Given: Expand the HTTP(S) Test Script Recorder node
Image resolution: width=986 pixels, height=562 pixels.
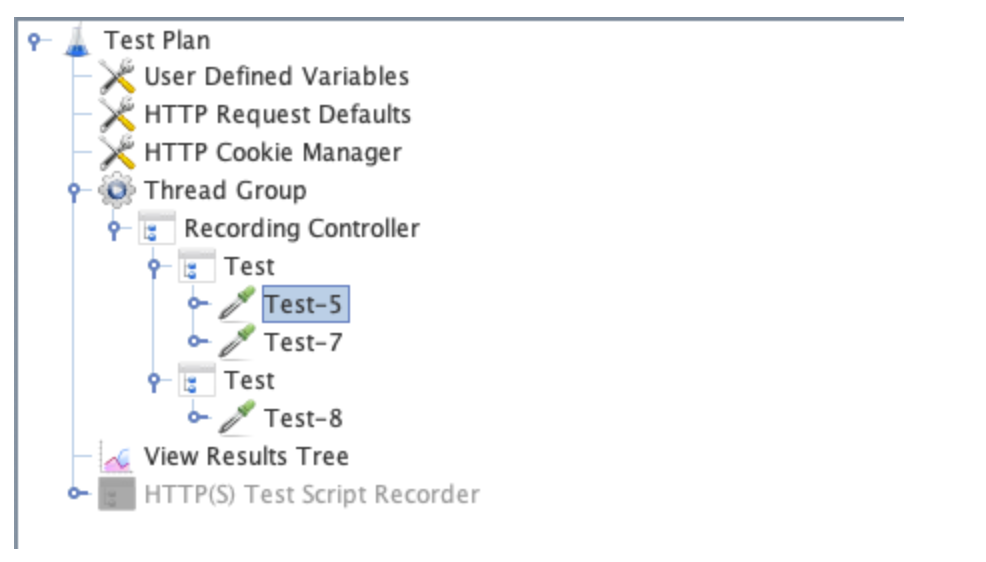Looking at the screenshot, I should point(74,493).
